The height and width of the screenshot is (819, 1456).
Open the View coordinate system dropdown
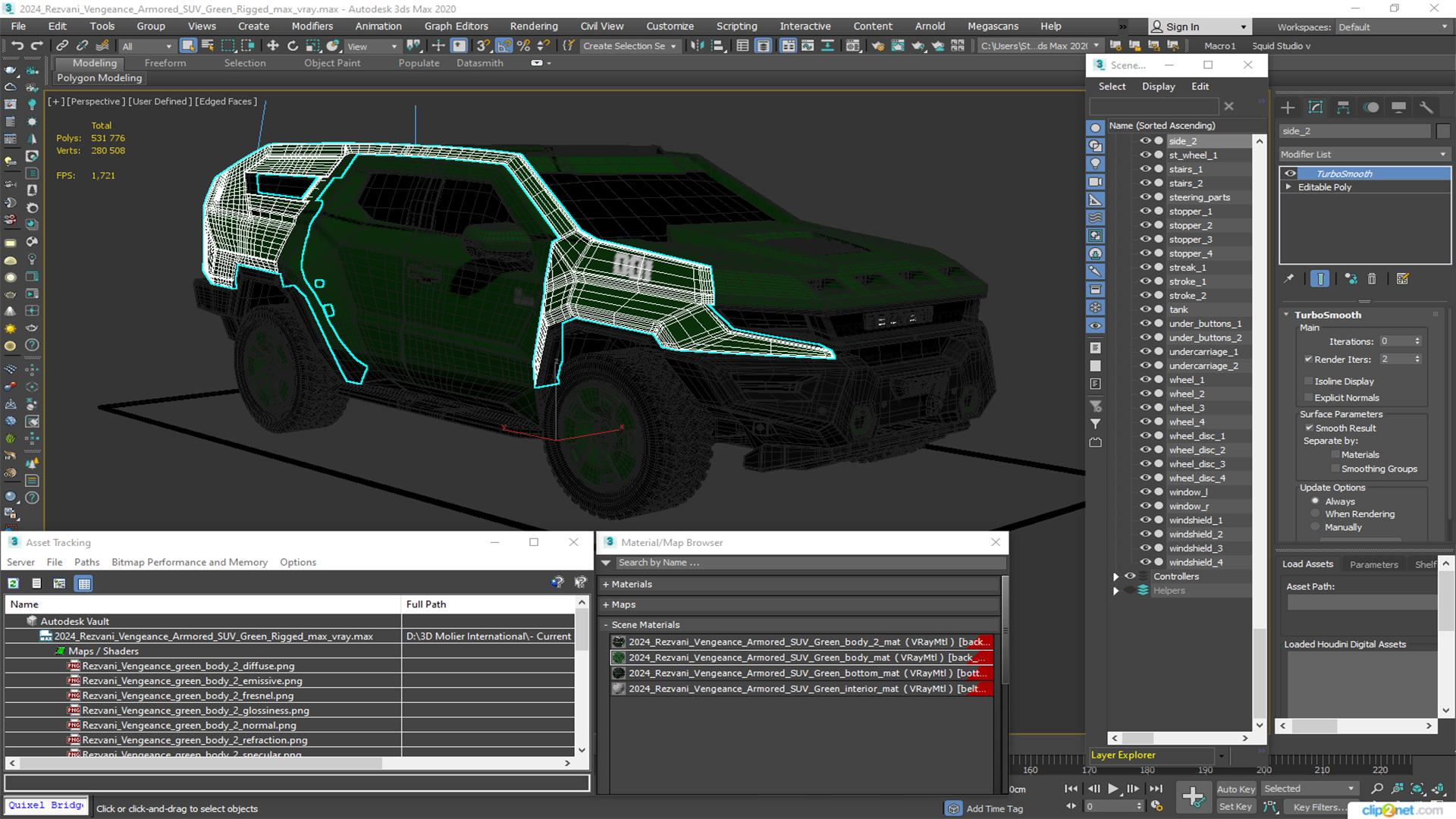point(372,46)
